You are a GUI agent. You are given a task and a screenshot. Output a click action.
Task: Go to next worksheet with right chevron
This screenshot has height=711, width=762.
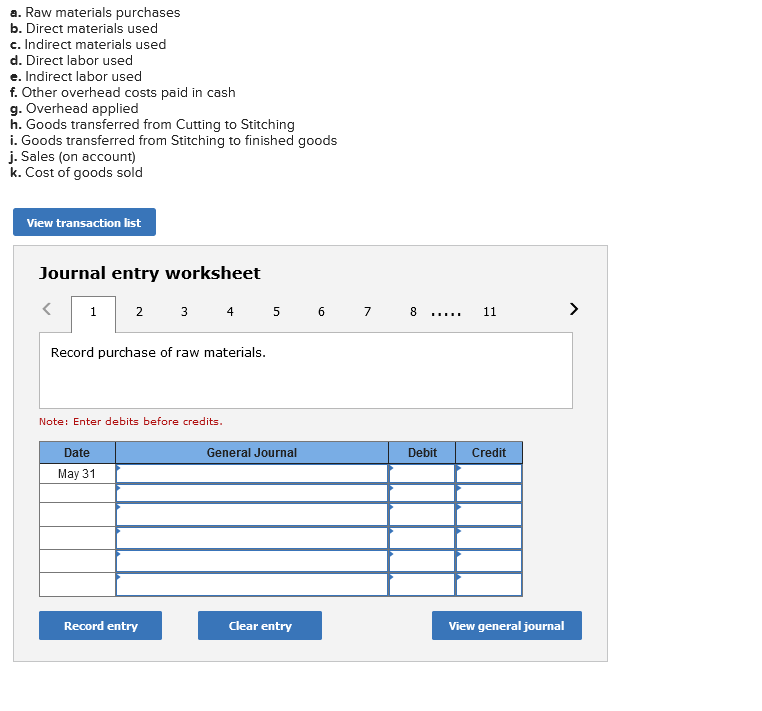573,309
